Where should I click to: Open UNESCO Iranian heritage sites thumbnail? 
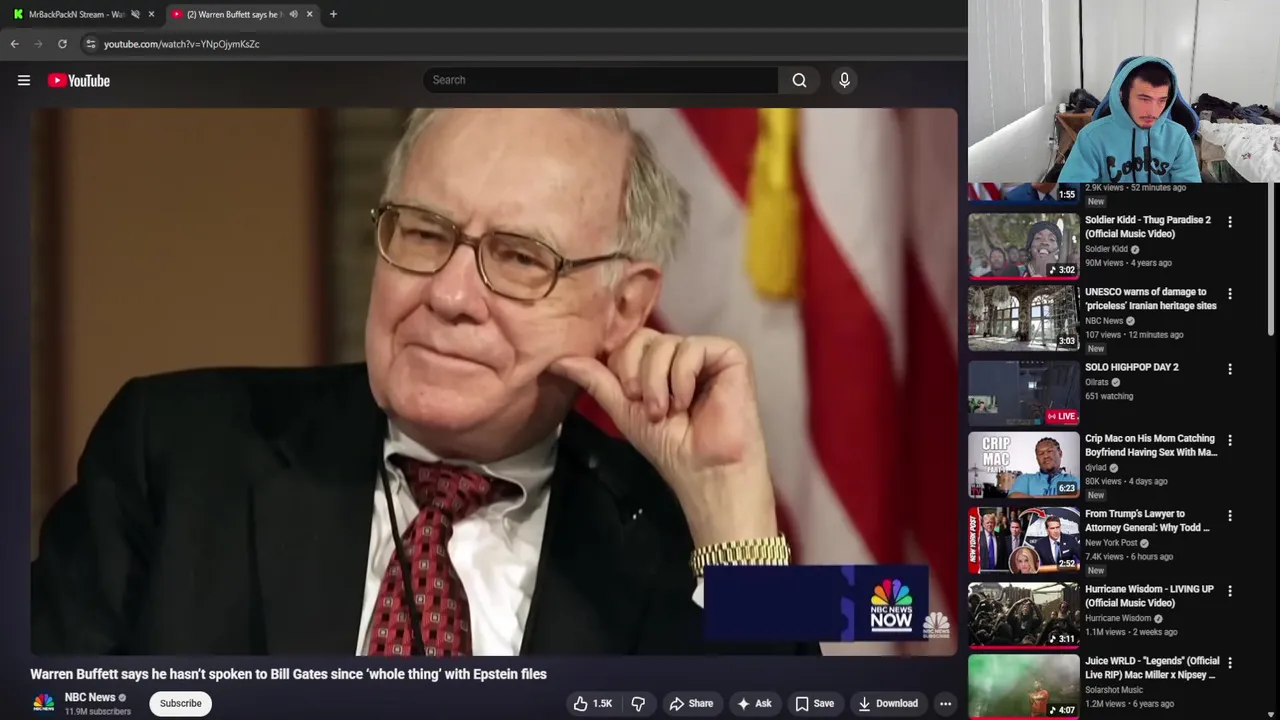[1023, 318]
